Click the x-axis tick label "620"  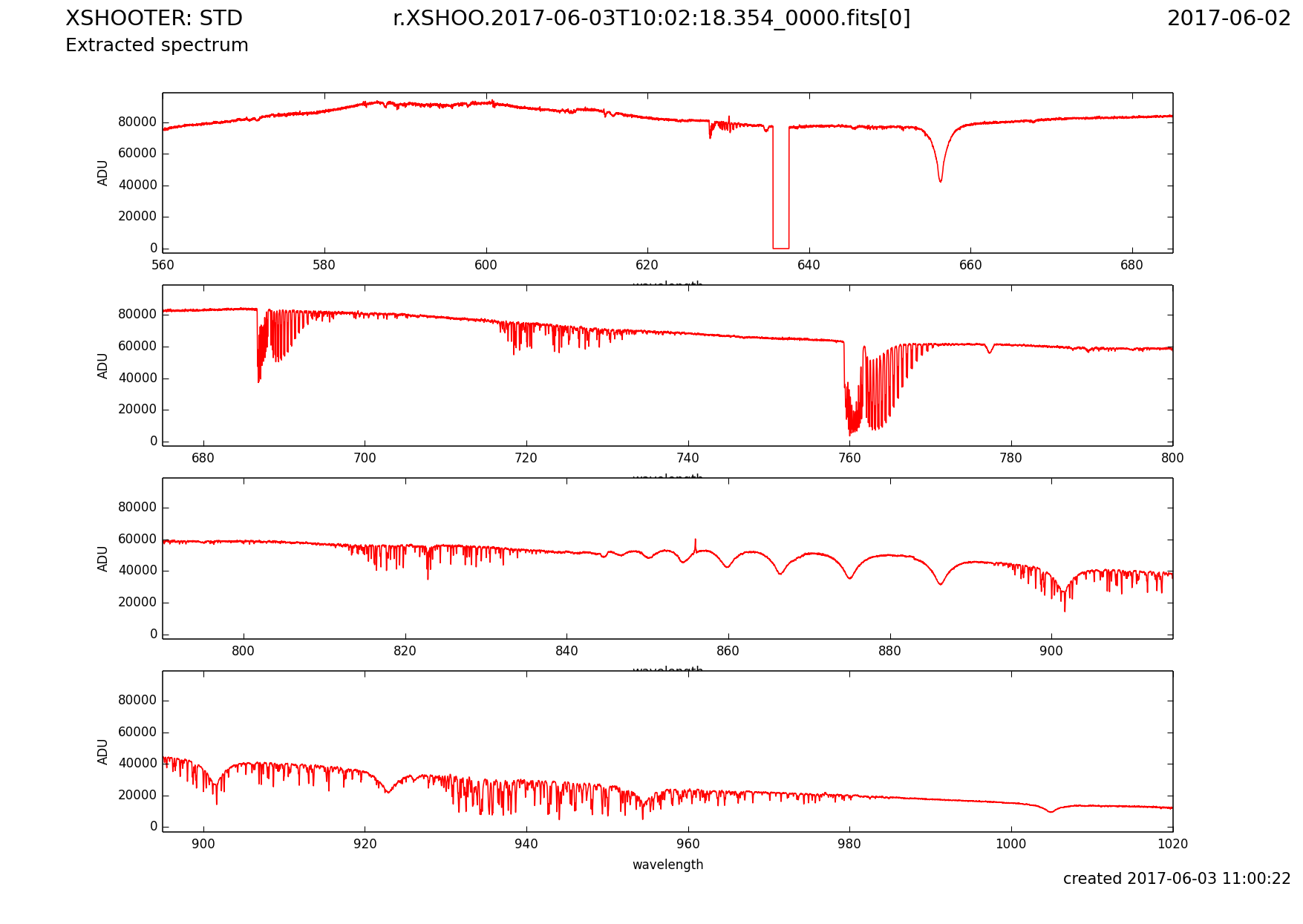(647, 265)
